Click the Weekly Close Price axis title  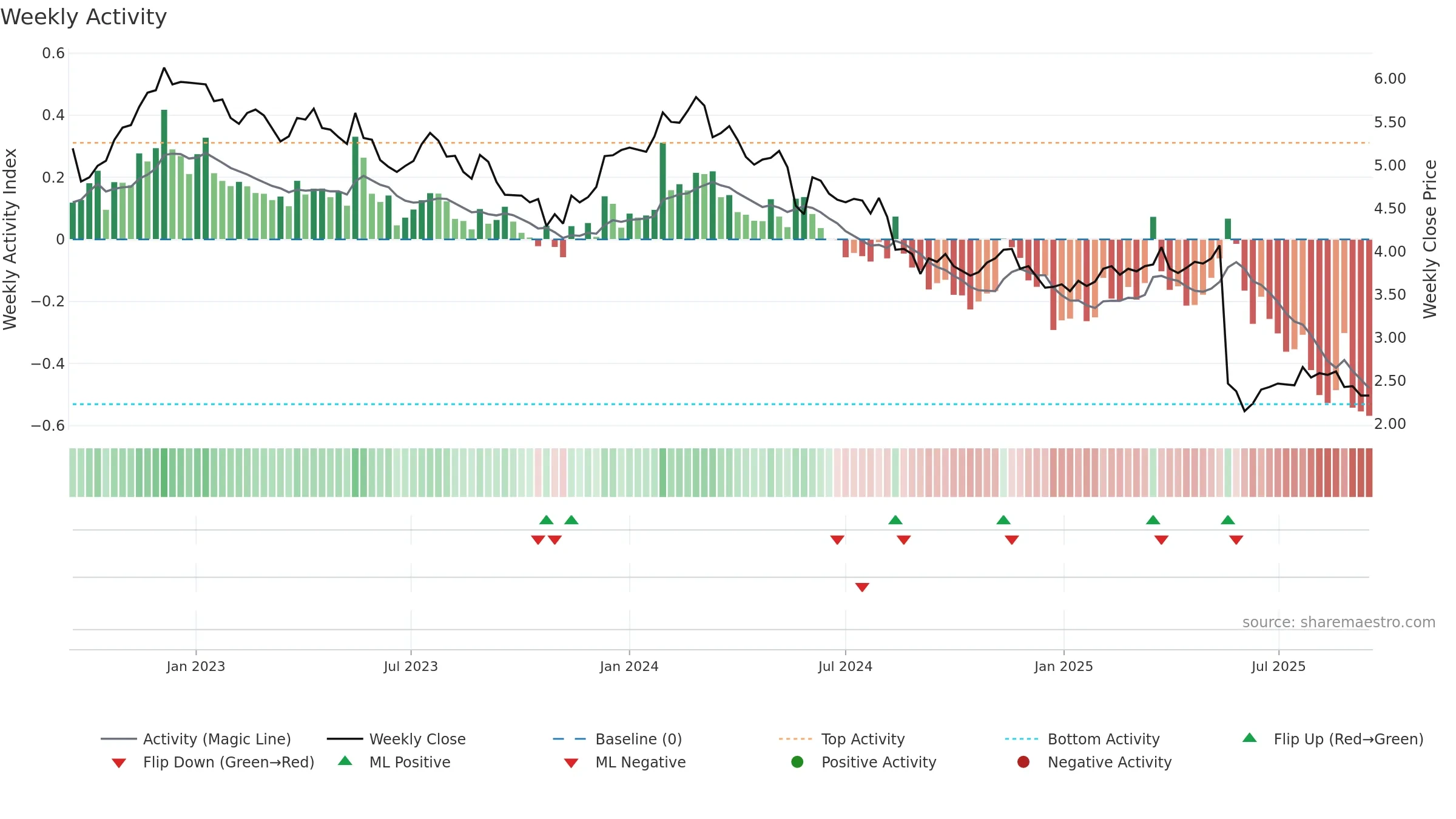tap(1430, 239)
